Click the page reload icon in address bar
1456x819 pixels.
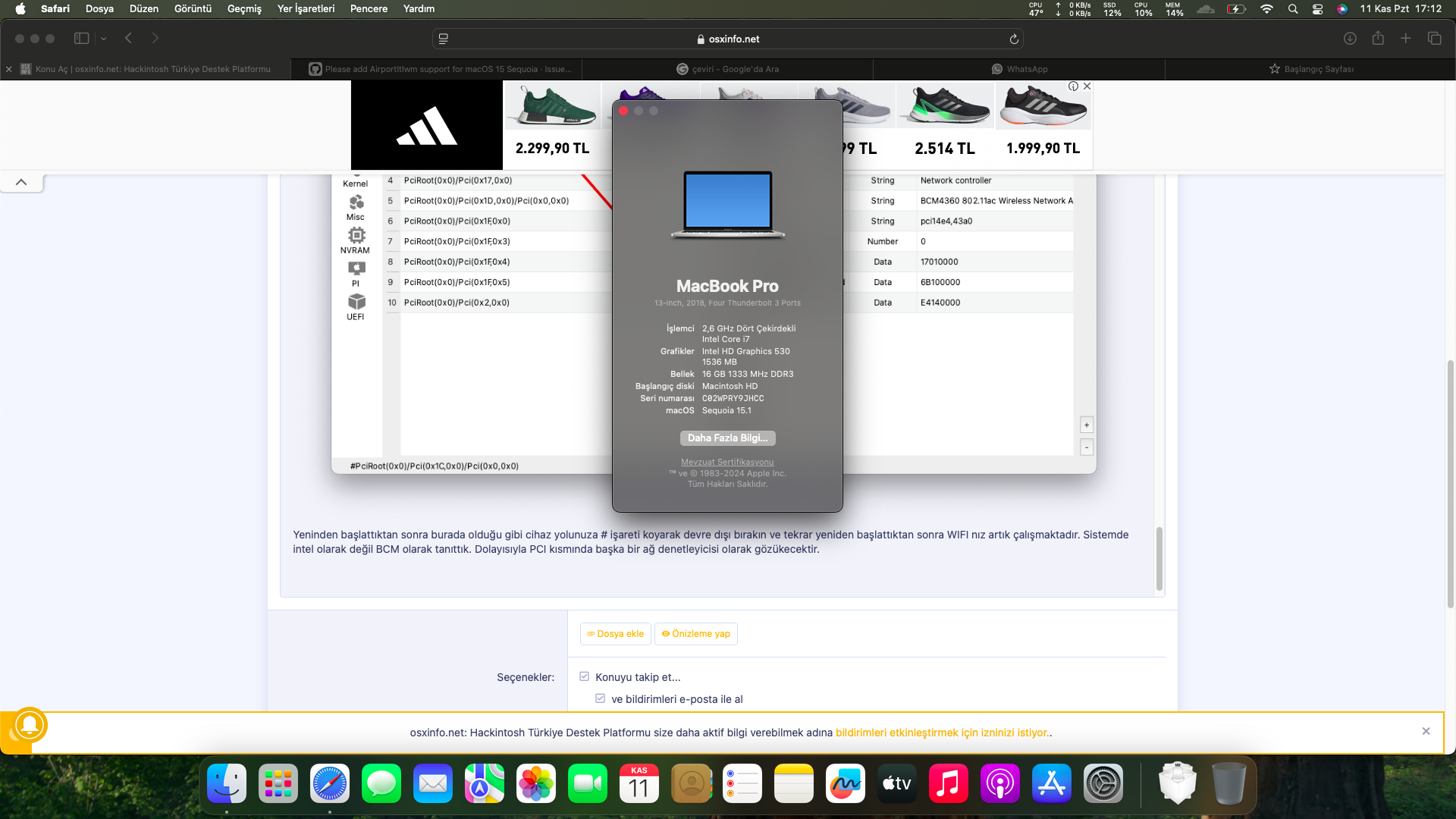tap(1014, 39)
